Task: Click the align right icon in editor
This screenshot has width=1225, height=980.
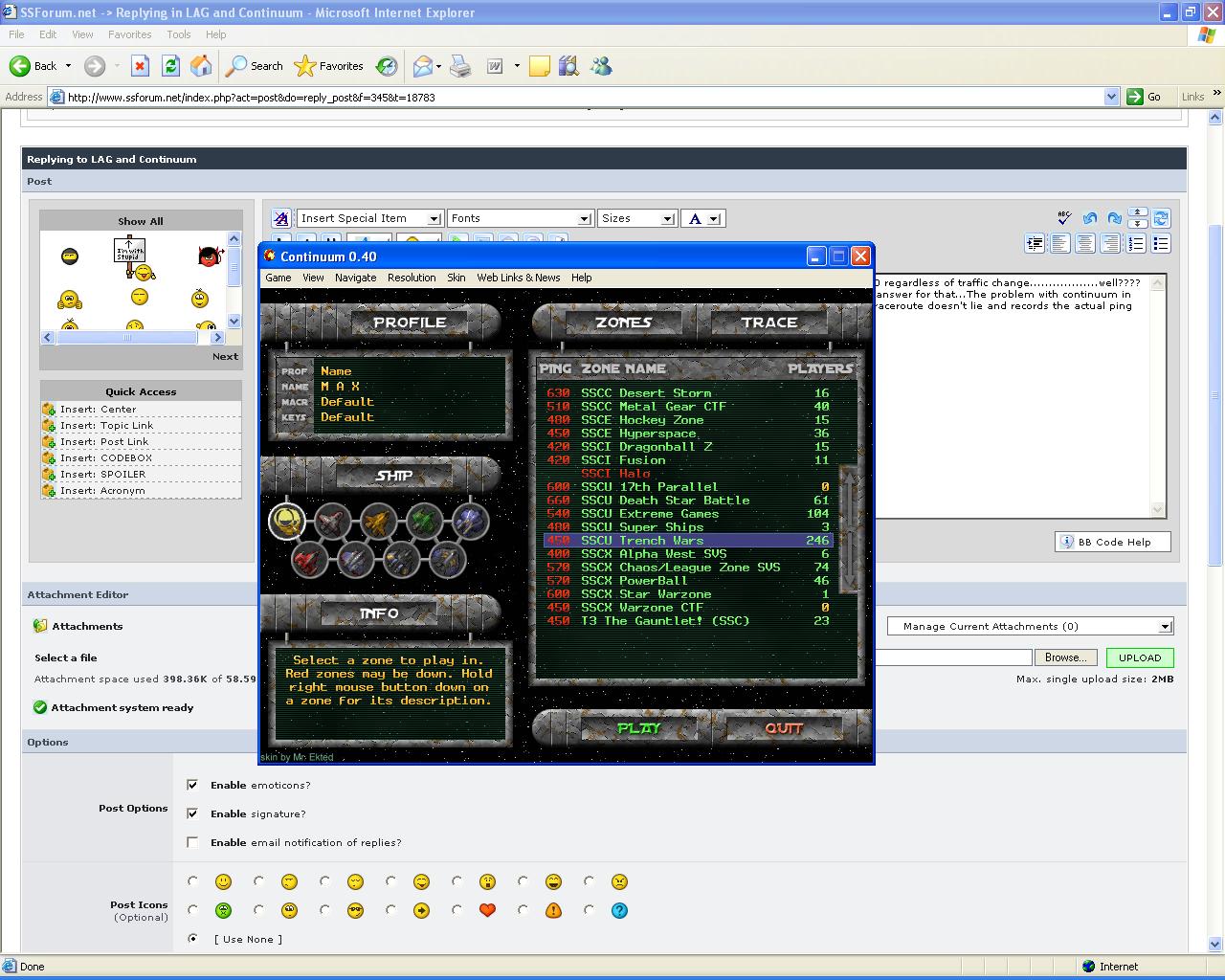Action: 1110,244
